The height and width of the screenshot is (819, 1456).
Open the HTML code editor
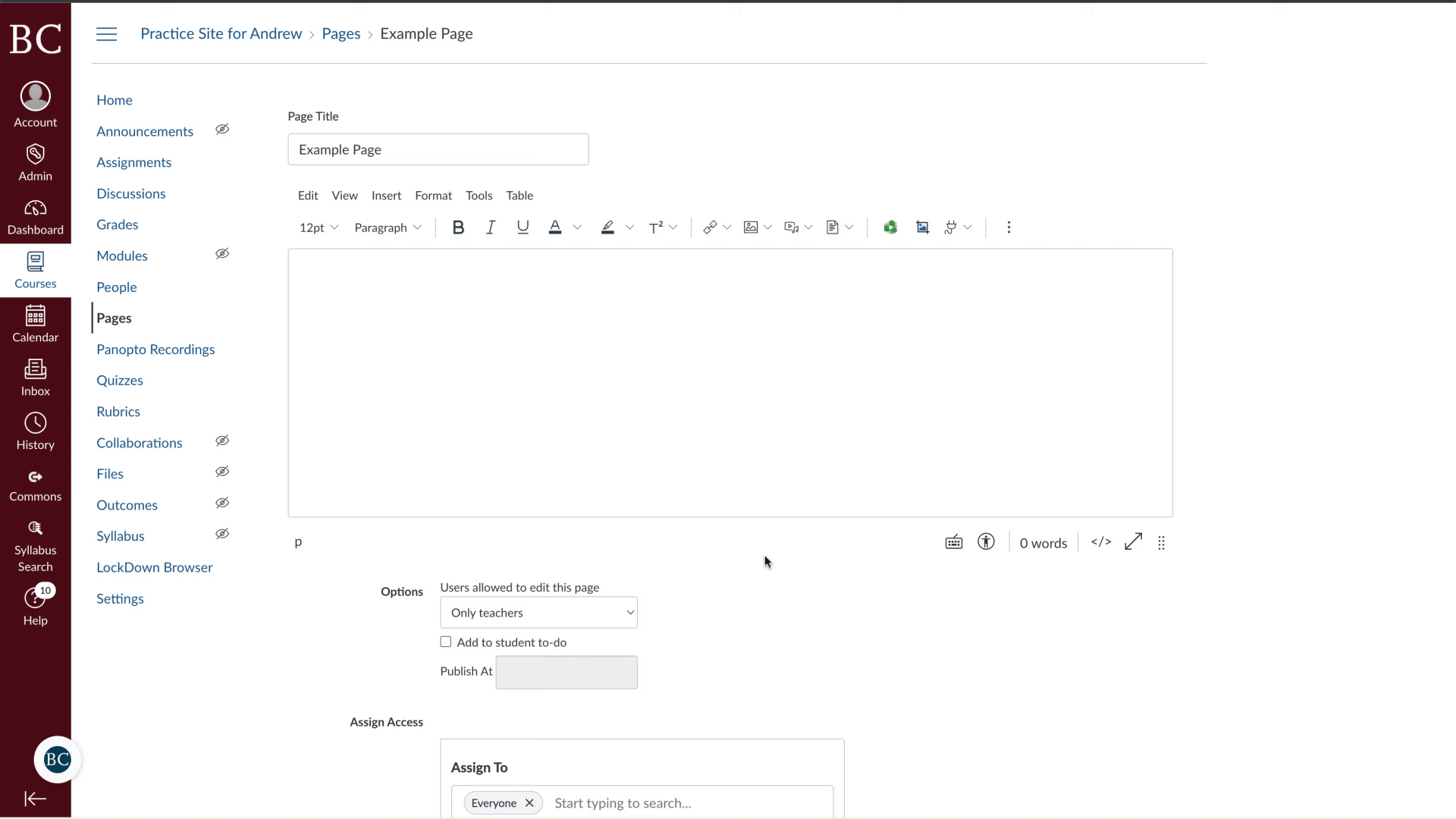pyautogui.click(x=1101, y=542)
